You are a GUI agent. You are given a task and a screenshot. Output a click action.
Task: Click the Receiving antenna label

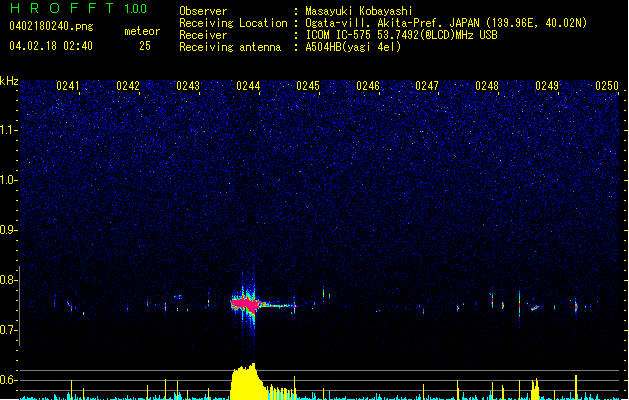(x=230, y=47)
